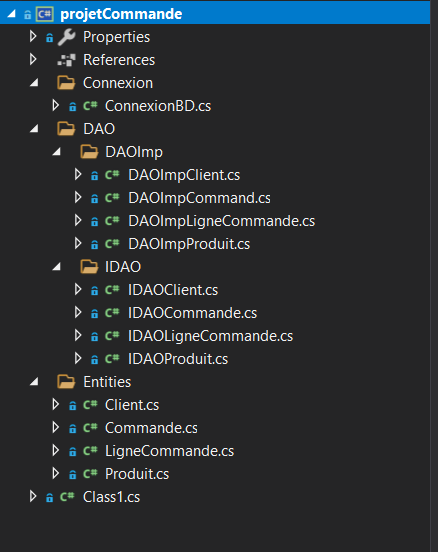Click the C# icon of DAOImpClient.cs
This screenshot has height=552, width=438.
click(112, 175)
